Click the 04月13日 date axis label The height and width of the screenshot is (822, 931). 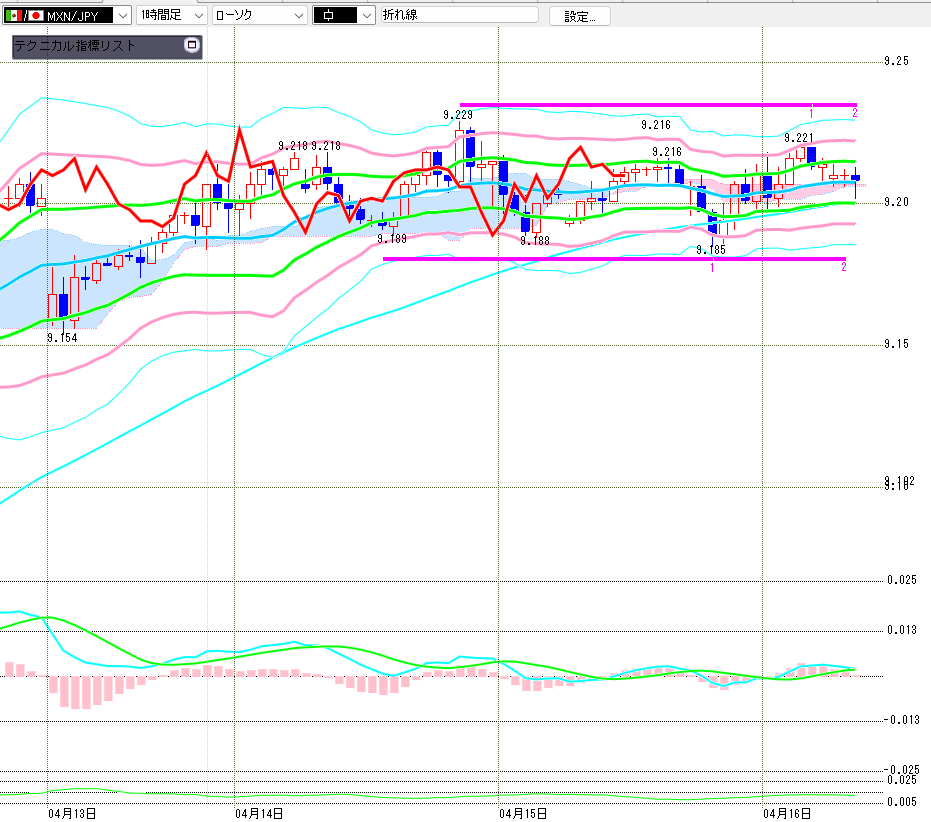click(x=73, y=813)
